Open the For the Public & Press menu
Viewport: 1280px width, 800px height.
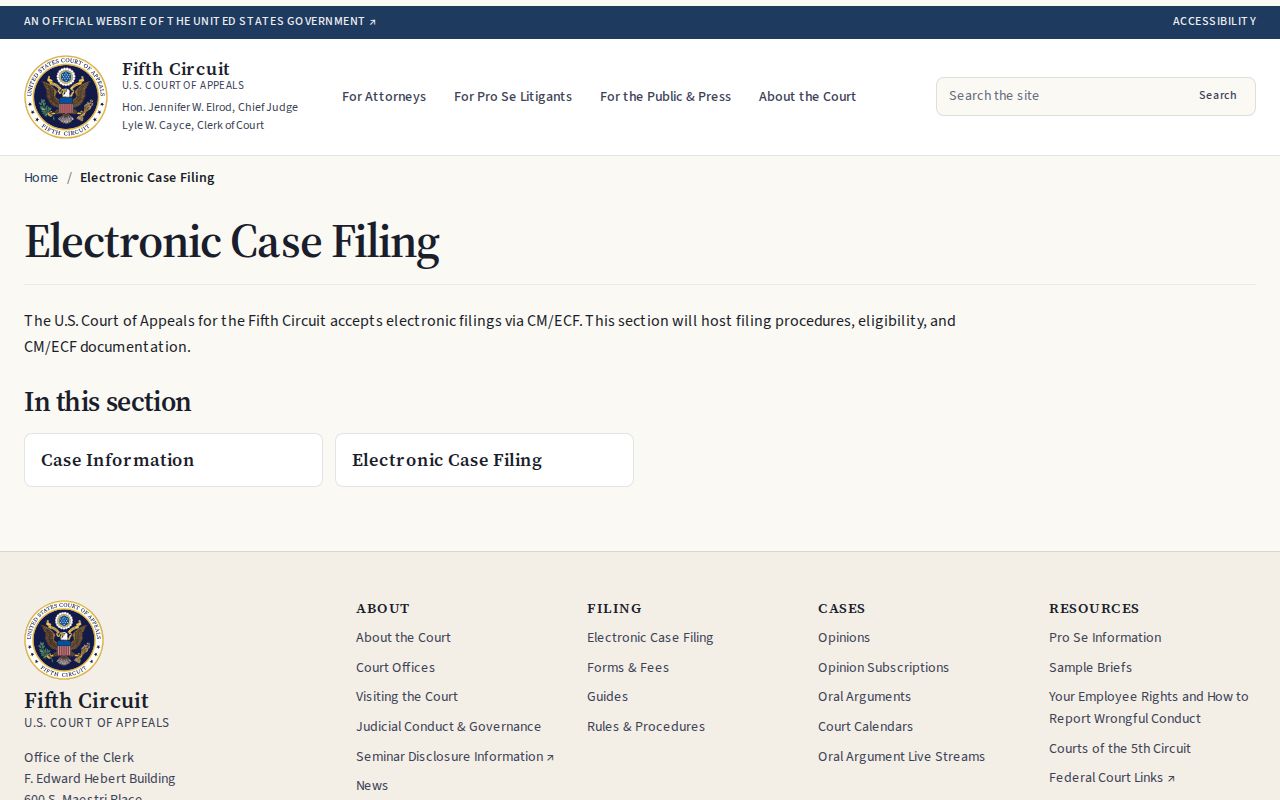pyautogui.click(x=665, y=96)
